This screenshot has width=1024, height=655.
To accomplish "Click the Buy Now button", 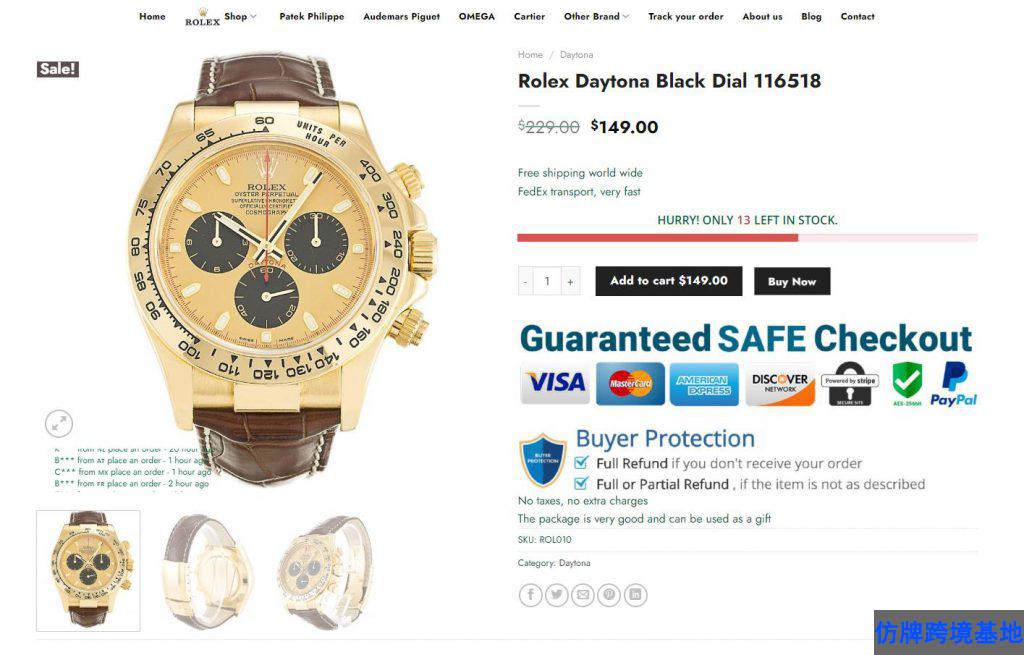I will (x=792, y=281).
